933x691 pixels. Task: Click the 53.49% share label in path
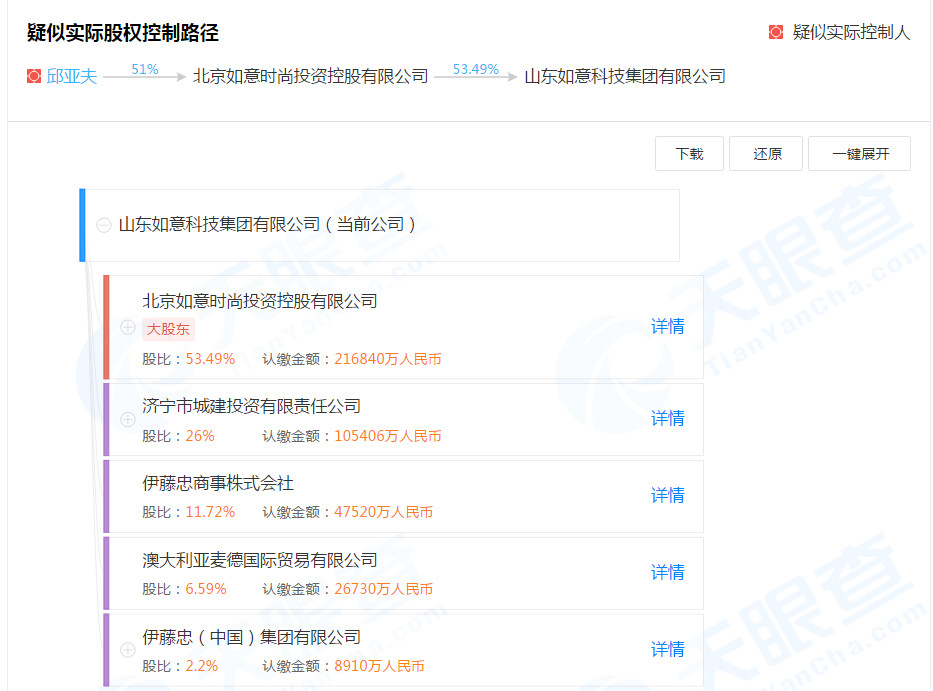475,70
